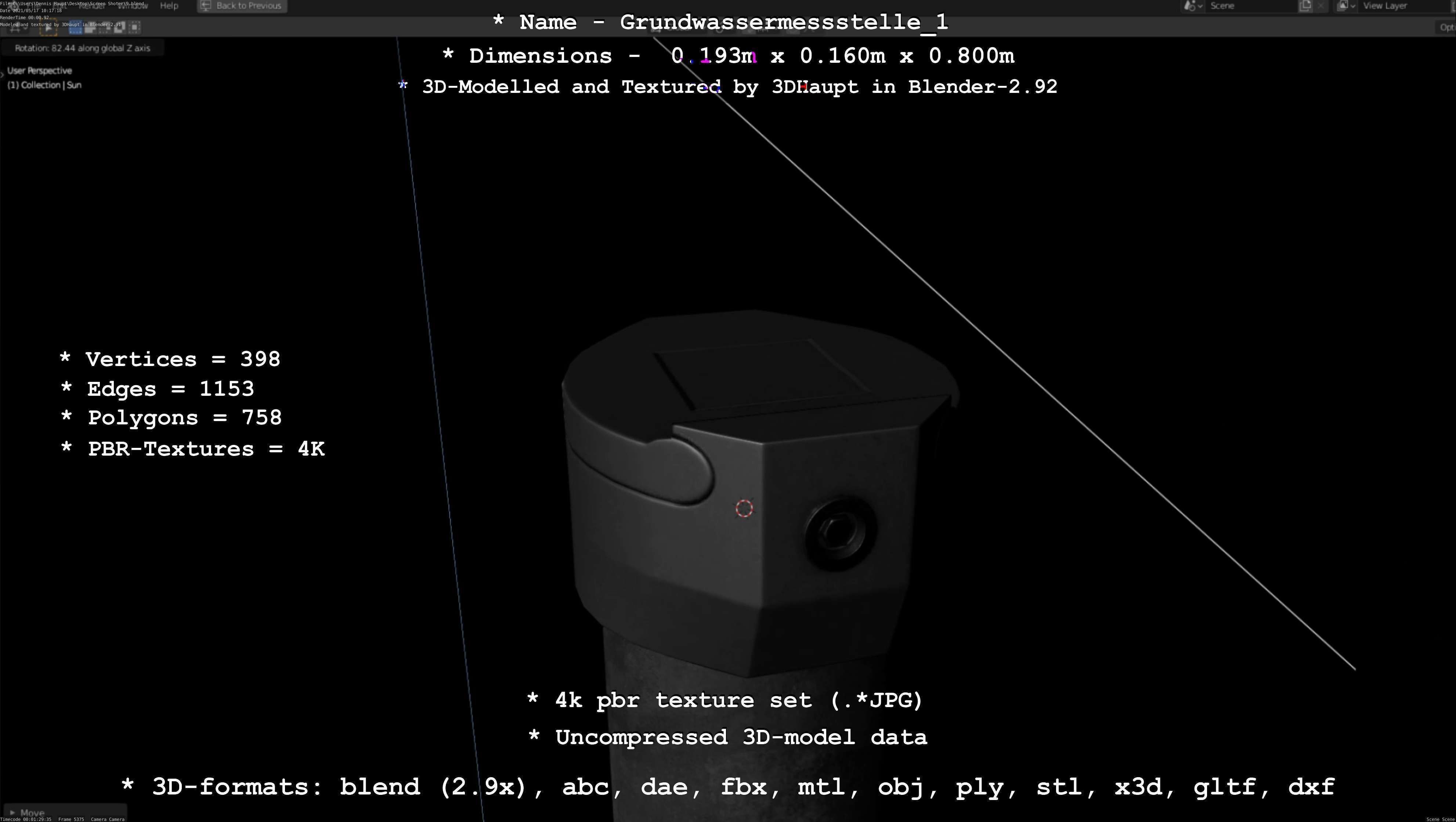This screenshot has height=822, width=1456.
Task: Select the invert selection mode icon
Action: pos(119,27)
